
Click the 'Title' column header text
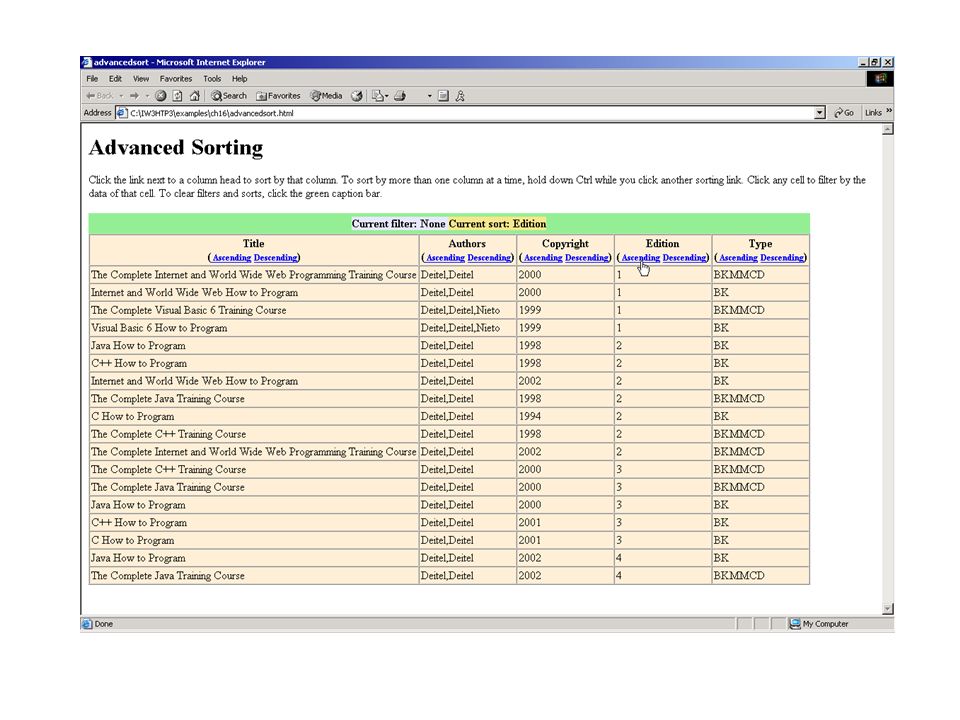tap(253, 244)
